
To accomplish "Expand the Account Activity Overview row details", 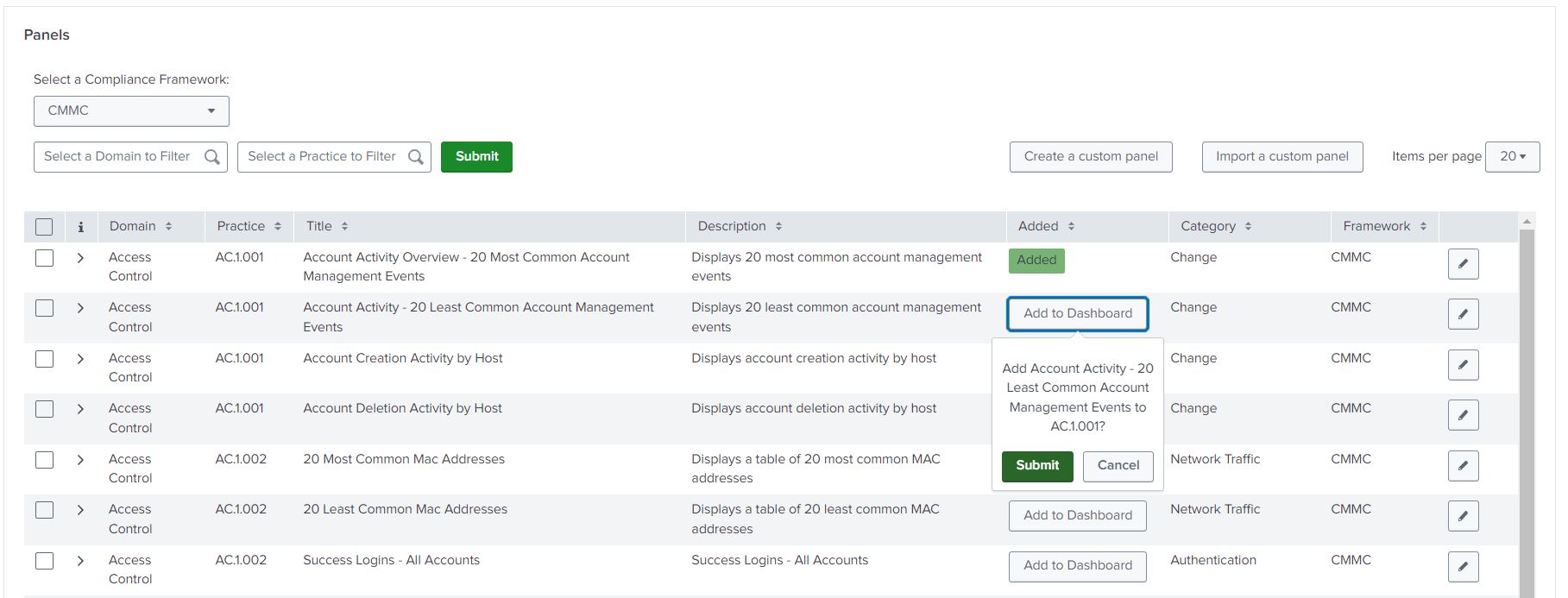I will 80,258.
